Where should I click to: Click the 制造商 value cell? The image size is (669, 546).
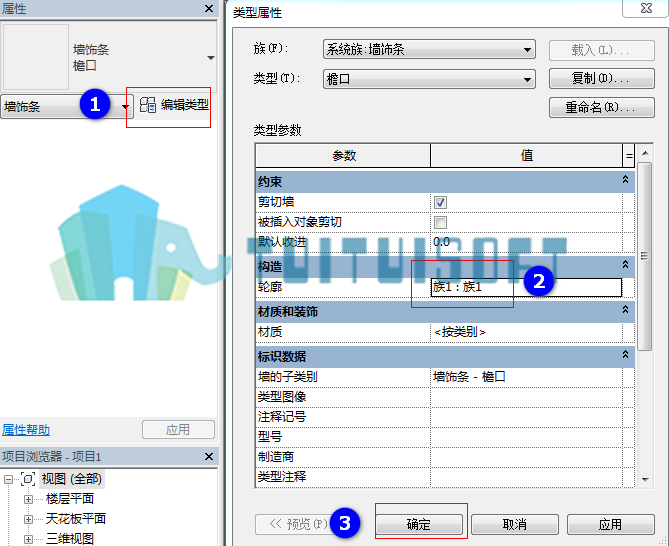coord(526,457)
